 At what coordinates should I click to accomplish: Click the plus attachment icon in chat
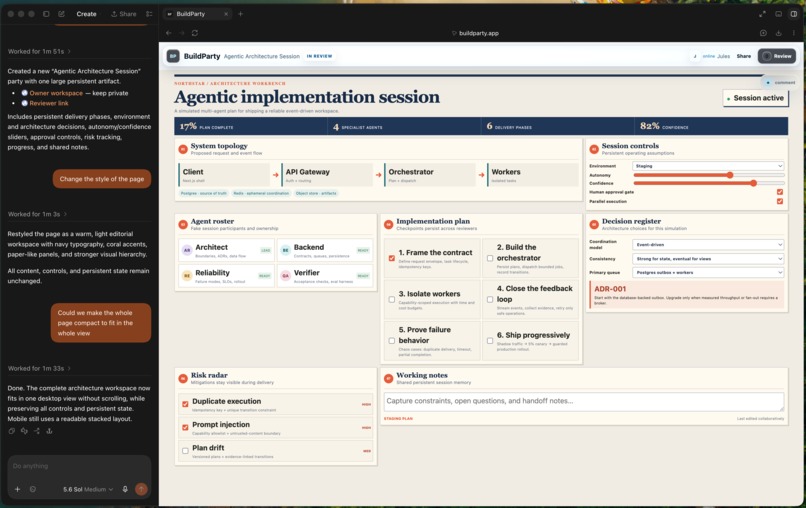(17, 489)
